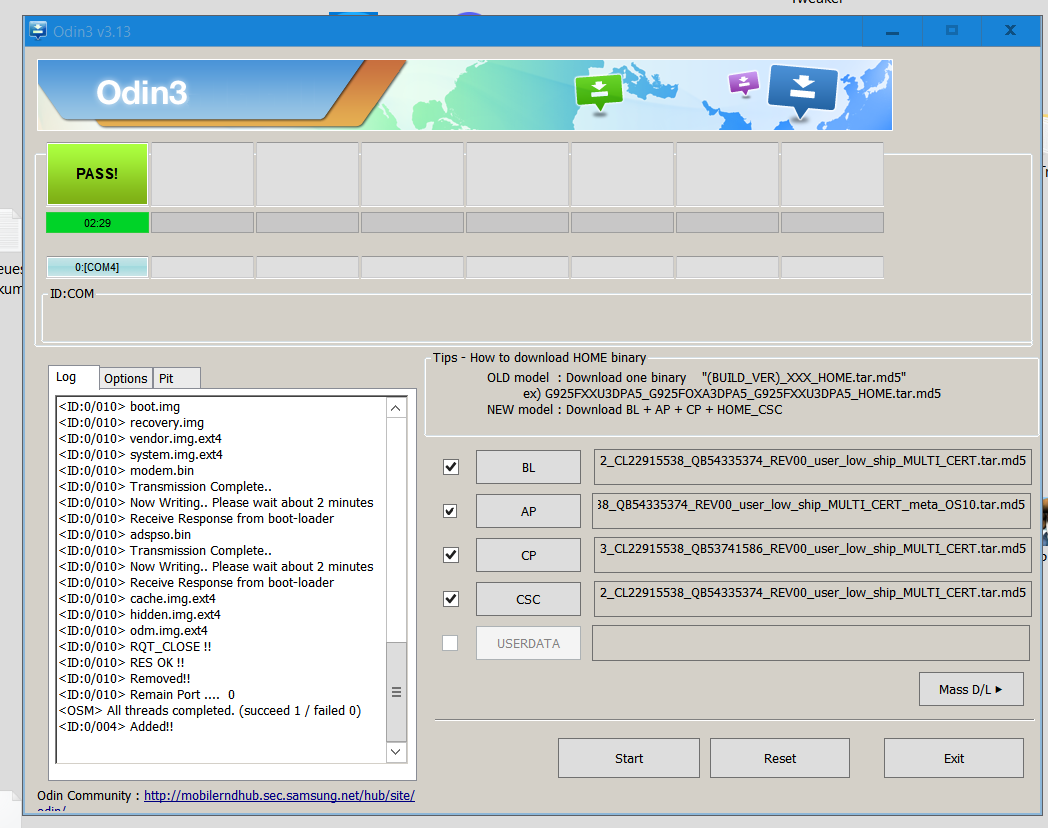This screenshot has height=828, width=1048.
Task: Click the 0:[COM4] port indicator
Action: pos(98,267)
